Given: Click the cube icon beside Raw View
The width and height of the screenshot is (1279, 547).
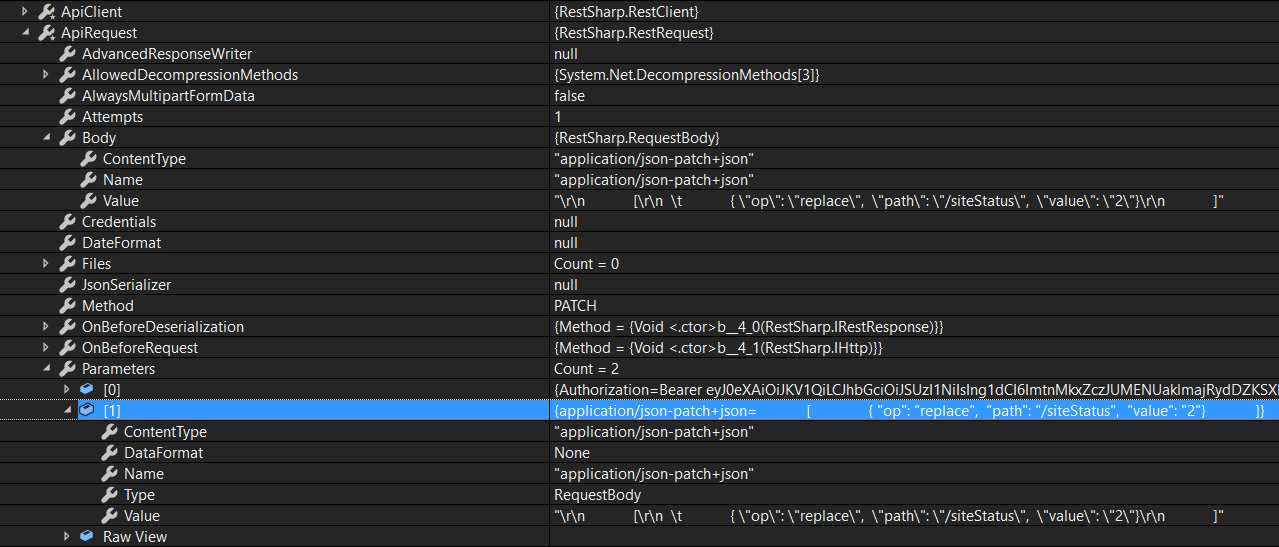Looking at the screenshot, I should [87, 537].
